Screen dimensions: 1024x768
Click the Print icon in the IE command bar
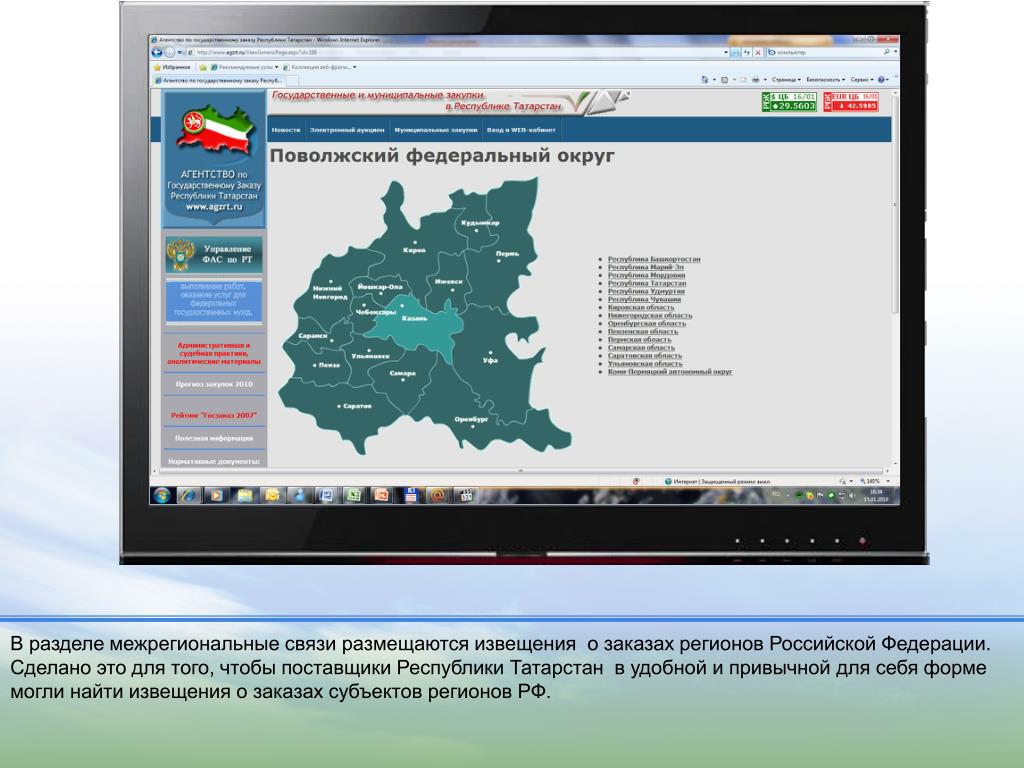click(756, 80)
